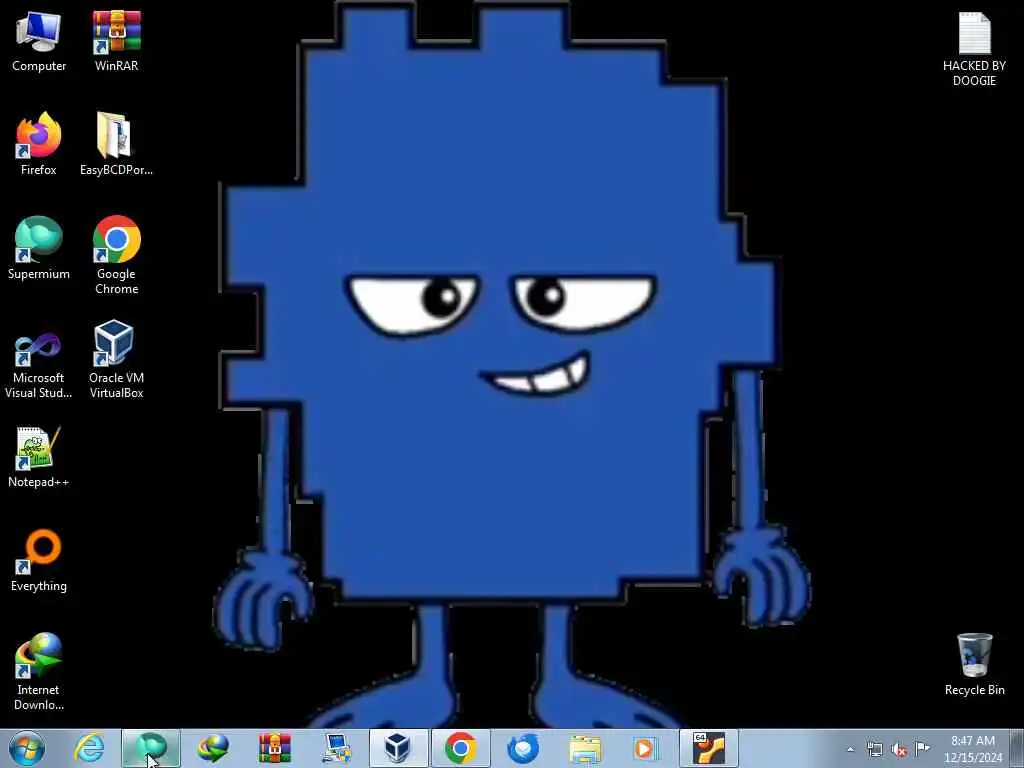The image size is (1024, 768).
Task: Click the computer transfer taskbar icon
Action: pyautogui.click(x=337, y=748)
